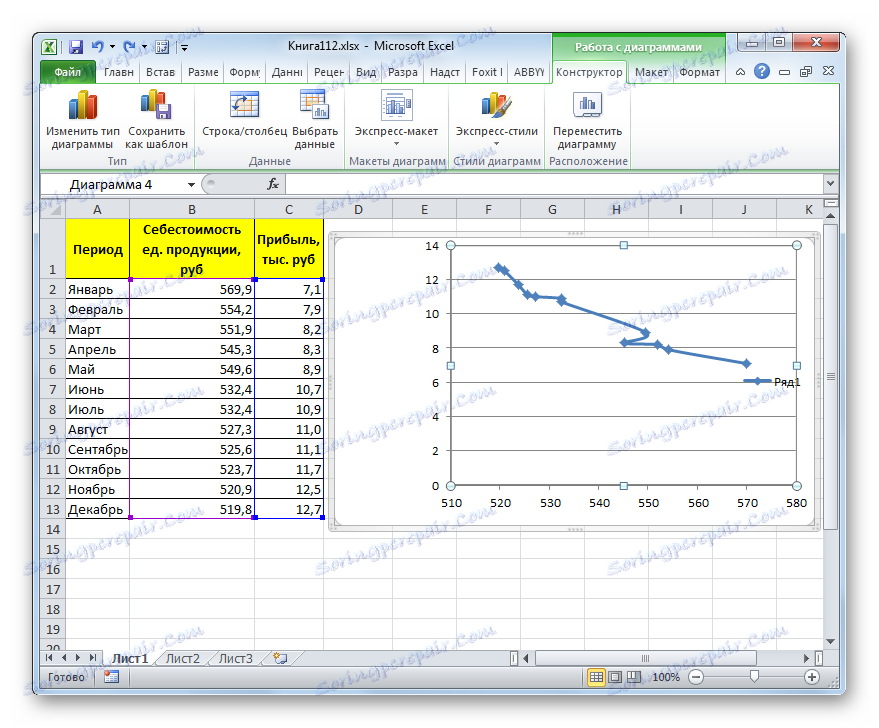Screen dimensions: 879x728
Task: Click cell containing Август
Action: click(98, 429)
